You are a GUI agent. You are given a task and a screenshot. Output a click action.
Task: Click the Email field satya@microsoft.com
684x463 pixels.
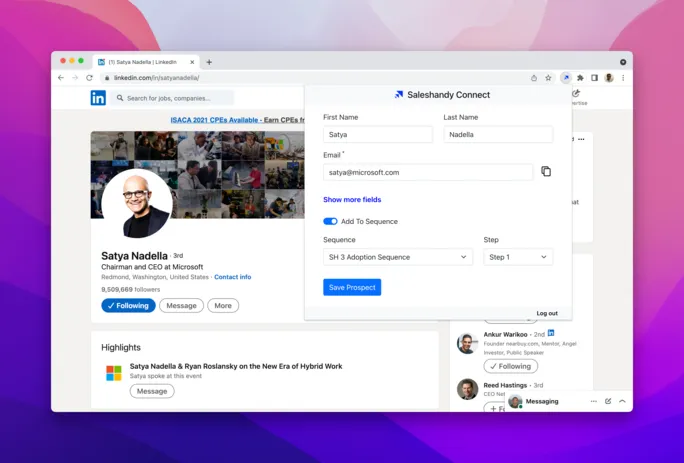coord(428,172)
